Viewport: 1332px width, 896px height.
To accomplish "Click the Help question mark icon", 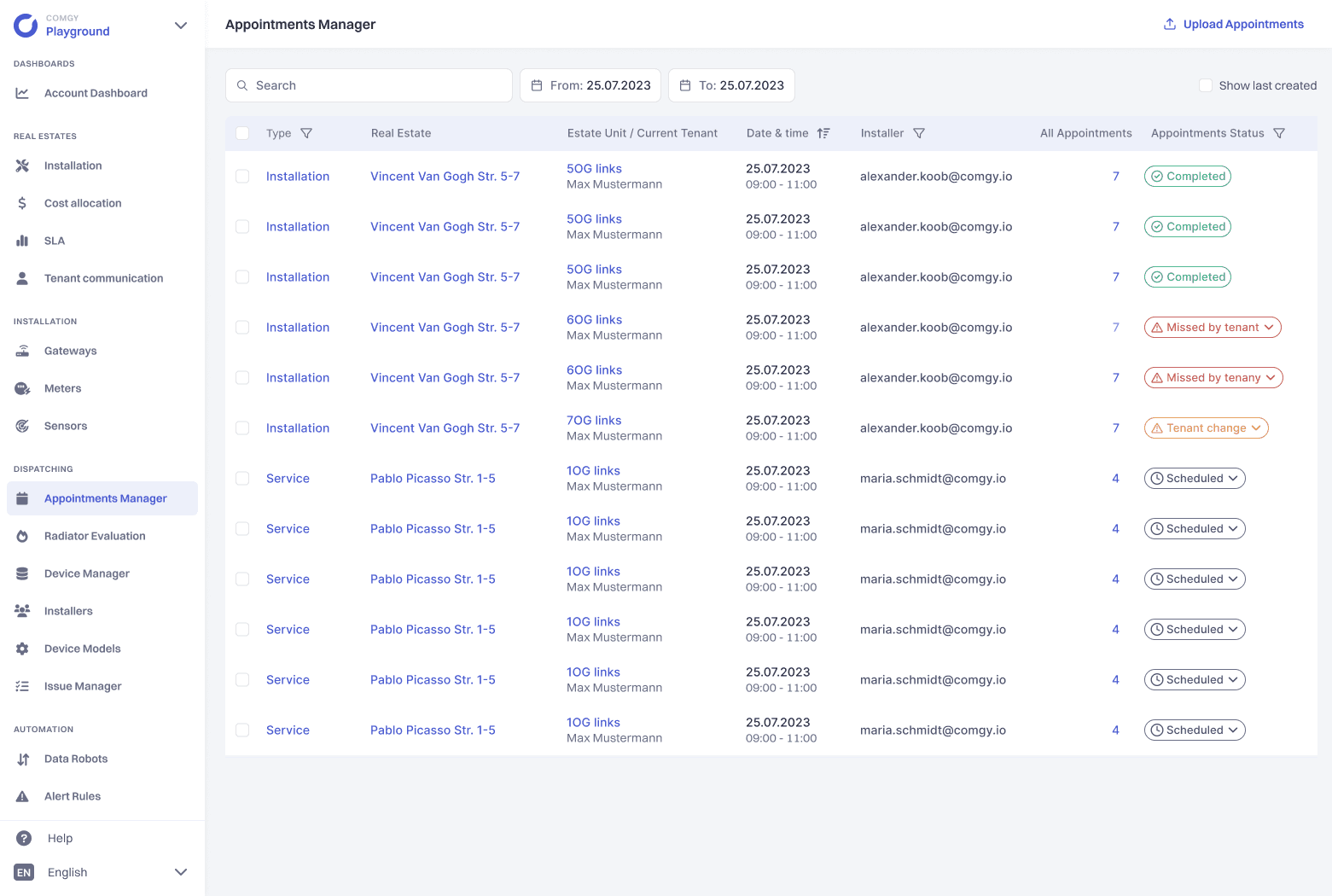I will [24, 838].
